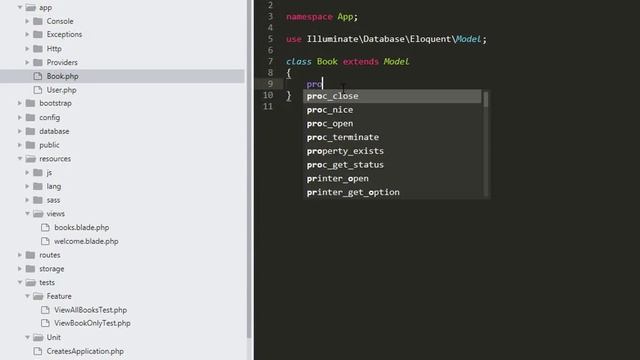Click the Http folder icon

coord(38,49)
